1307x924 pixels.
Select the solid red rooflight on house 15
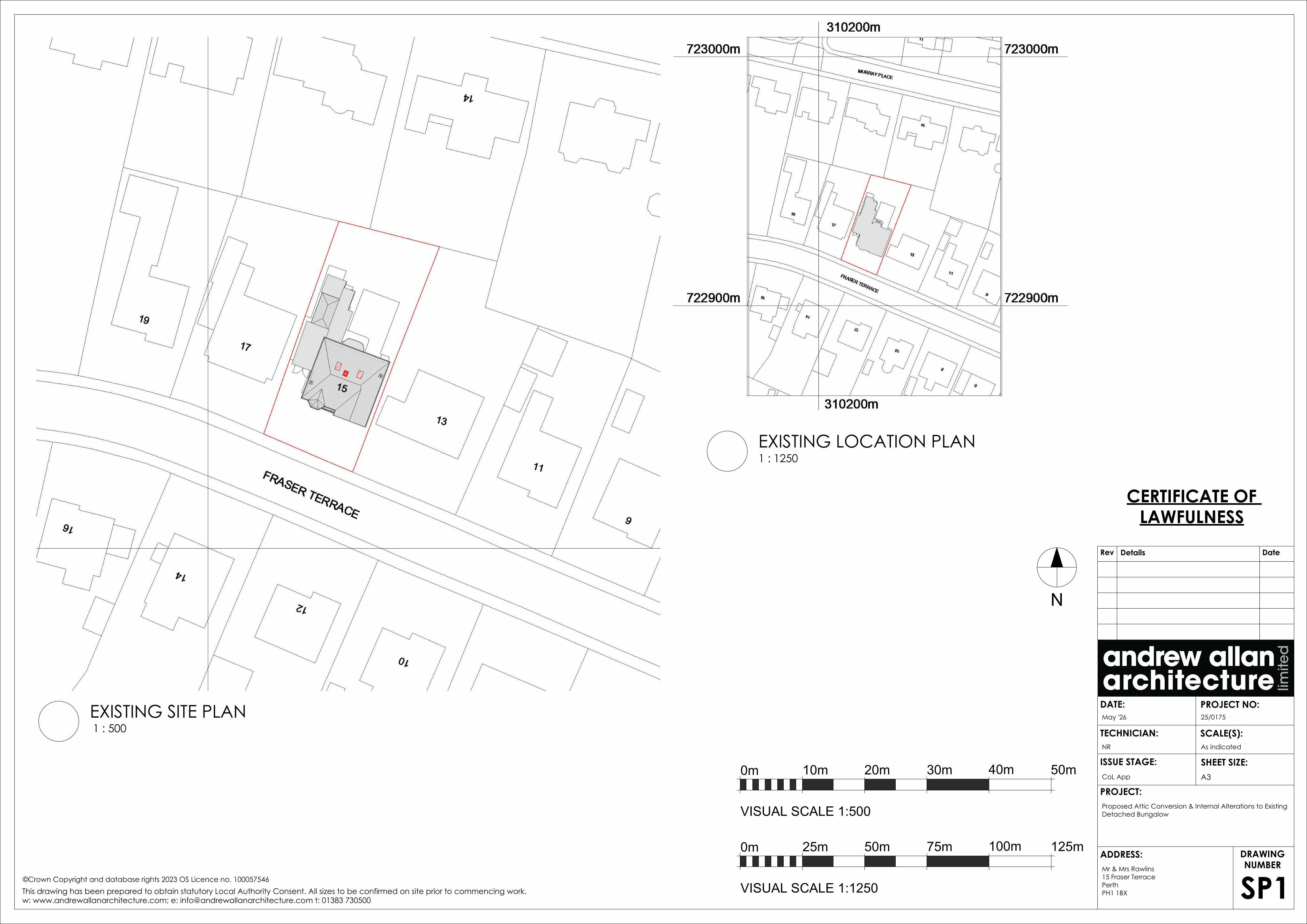pyautogui.click(x=346, y=373)
